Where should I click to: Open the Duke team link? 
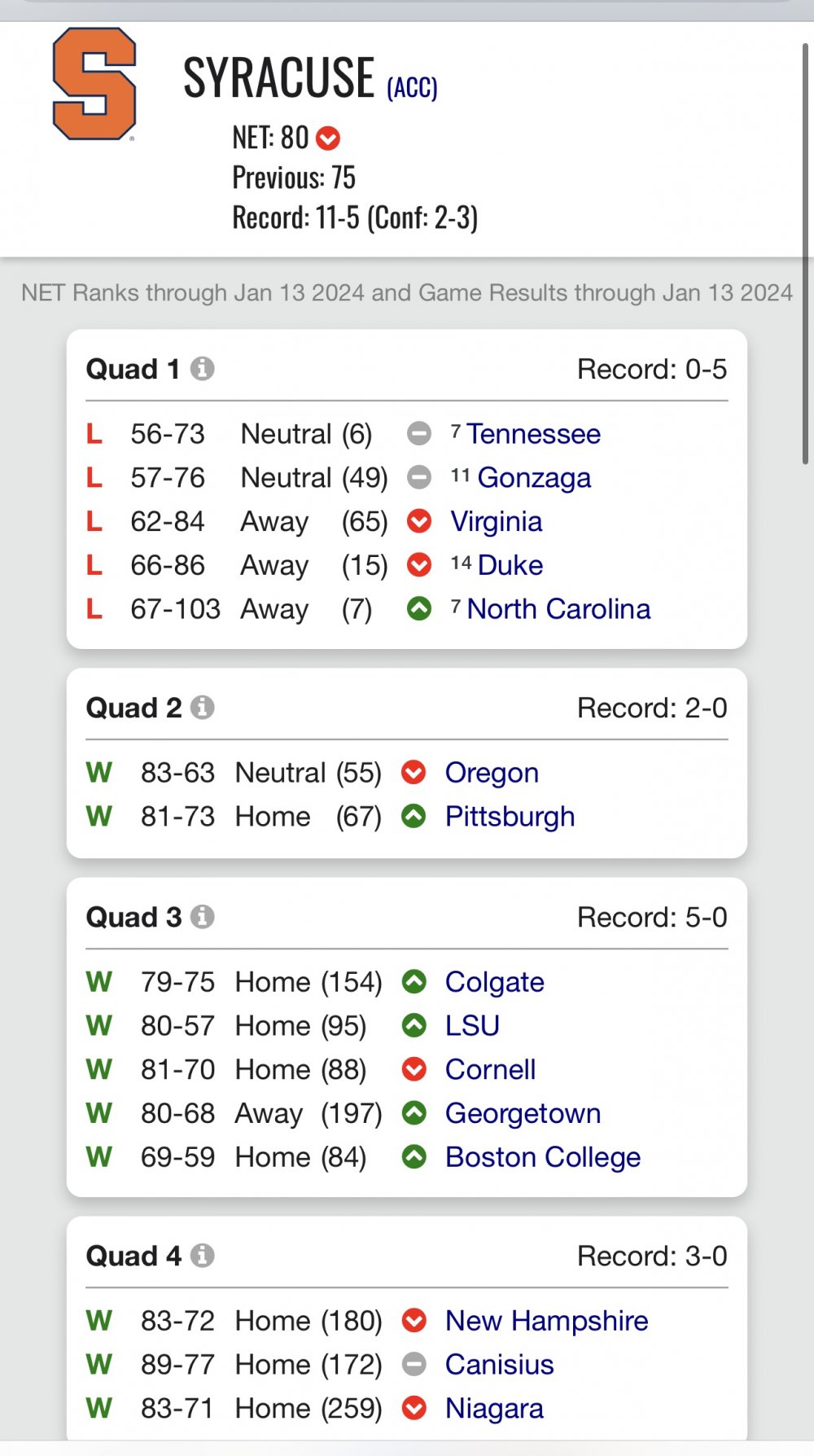coord(510,565)
